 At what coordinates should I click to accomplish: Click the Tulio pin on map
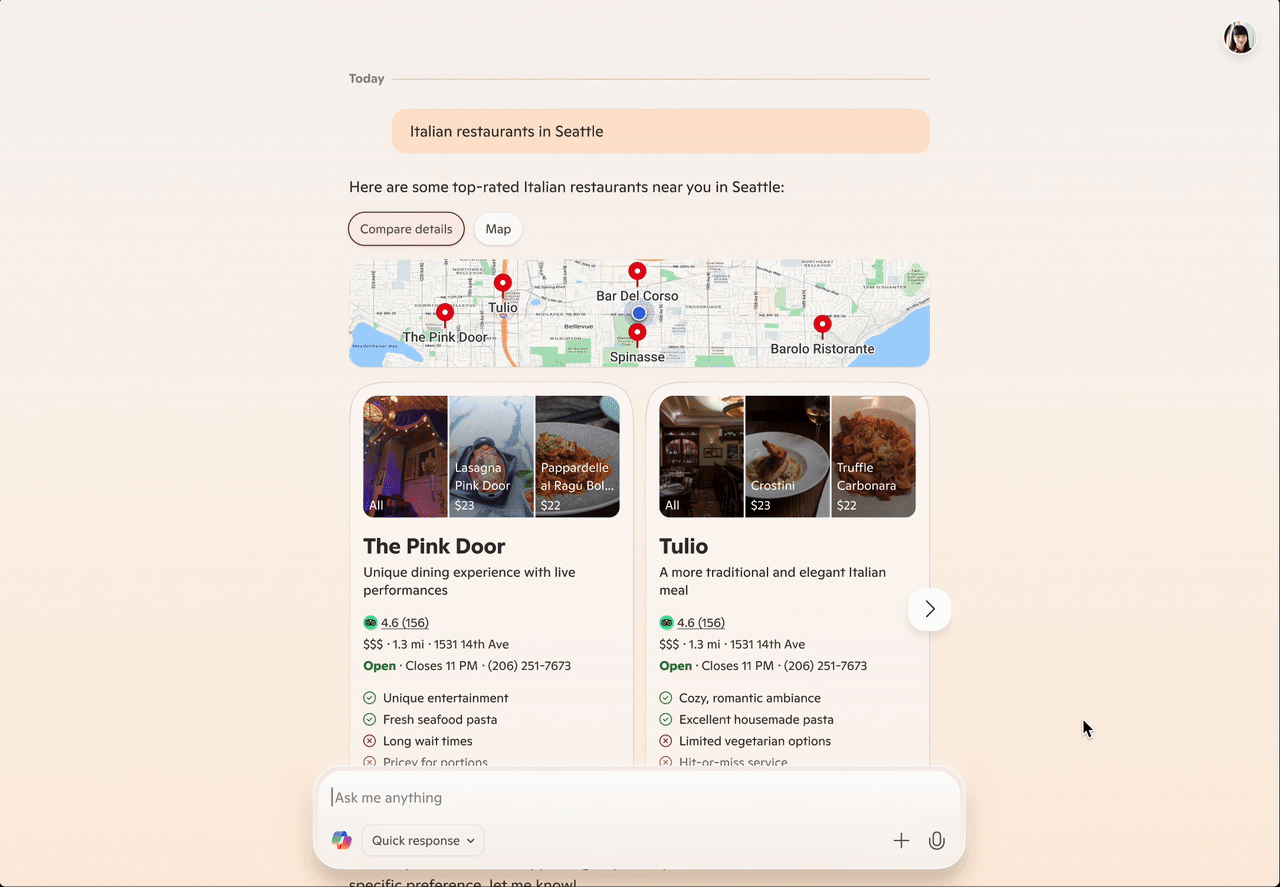[x=503, y=284]
